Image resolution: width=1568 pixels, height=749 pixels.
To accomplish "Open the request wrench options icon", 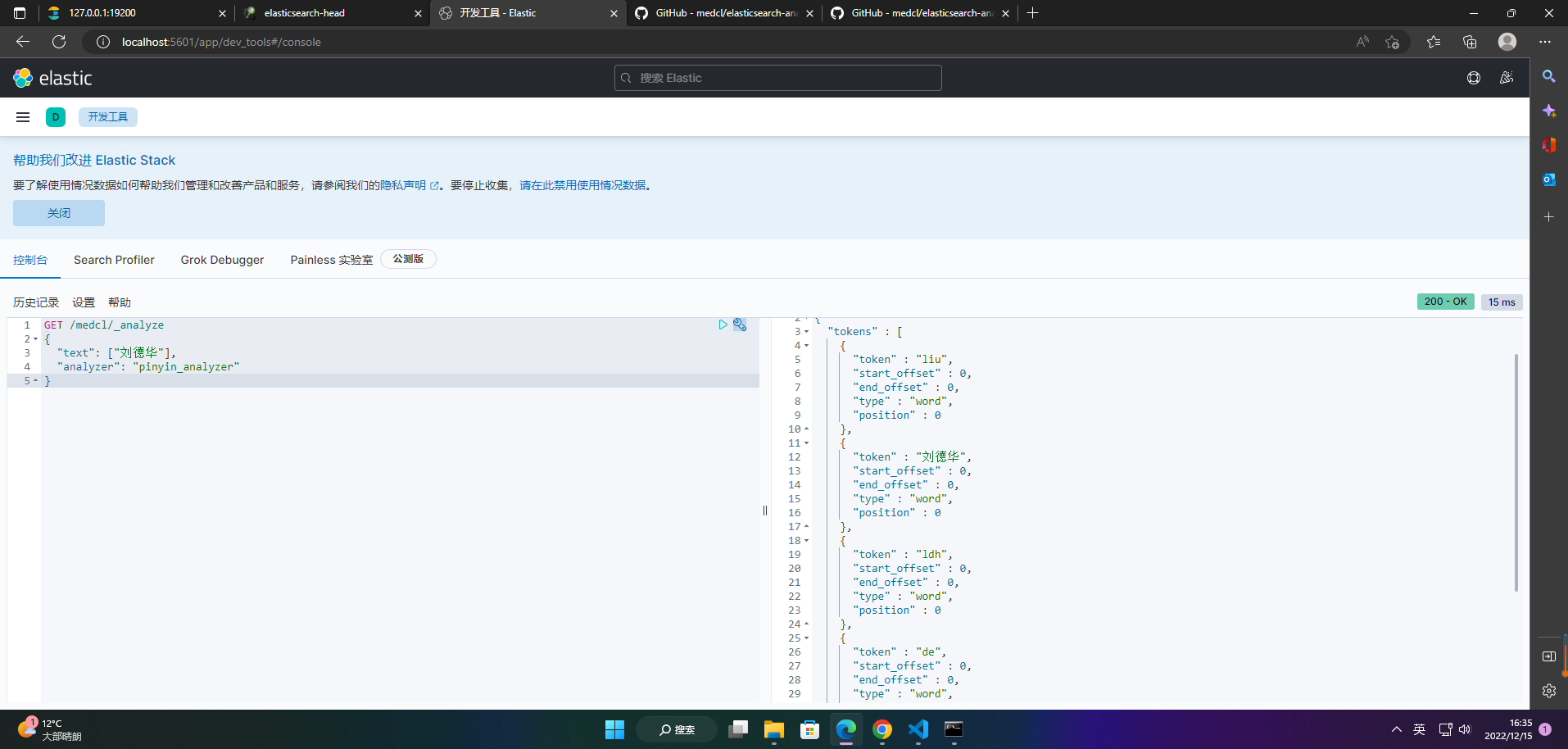I will 740,325.
